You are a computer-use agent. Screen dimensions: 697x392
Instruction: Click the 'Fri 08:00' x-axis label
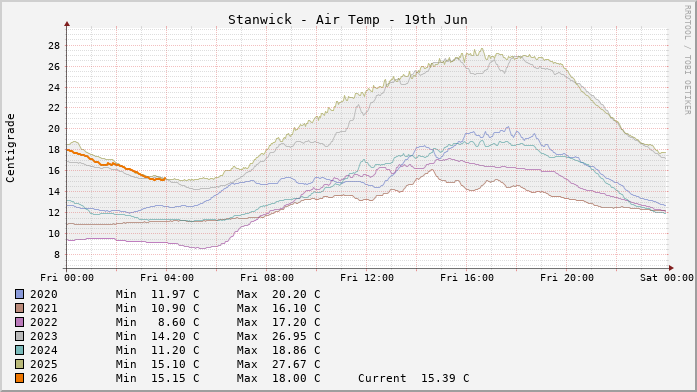coord(267,278)
